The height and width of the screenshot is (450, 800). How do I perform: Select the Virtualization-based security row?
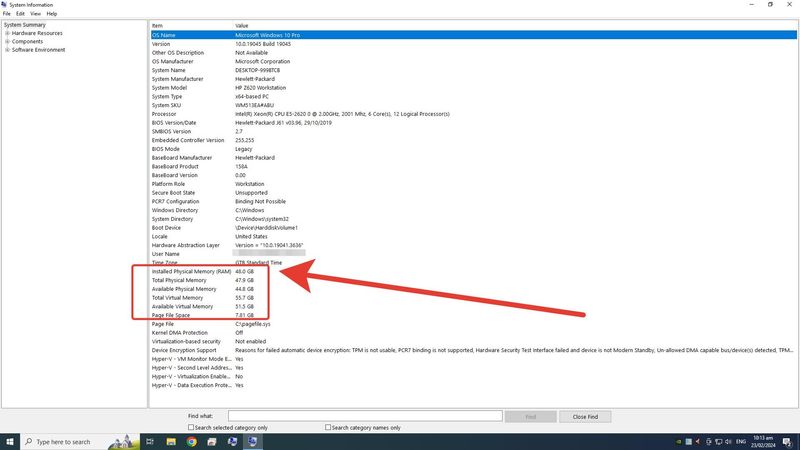tap(473, 341)
